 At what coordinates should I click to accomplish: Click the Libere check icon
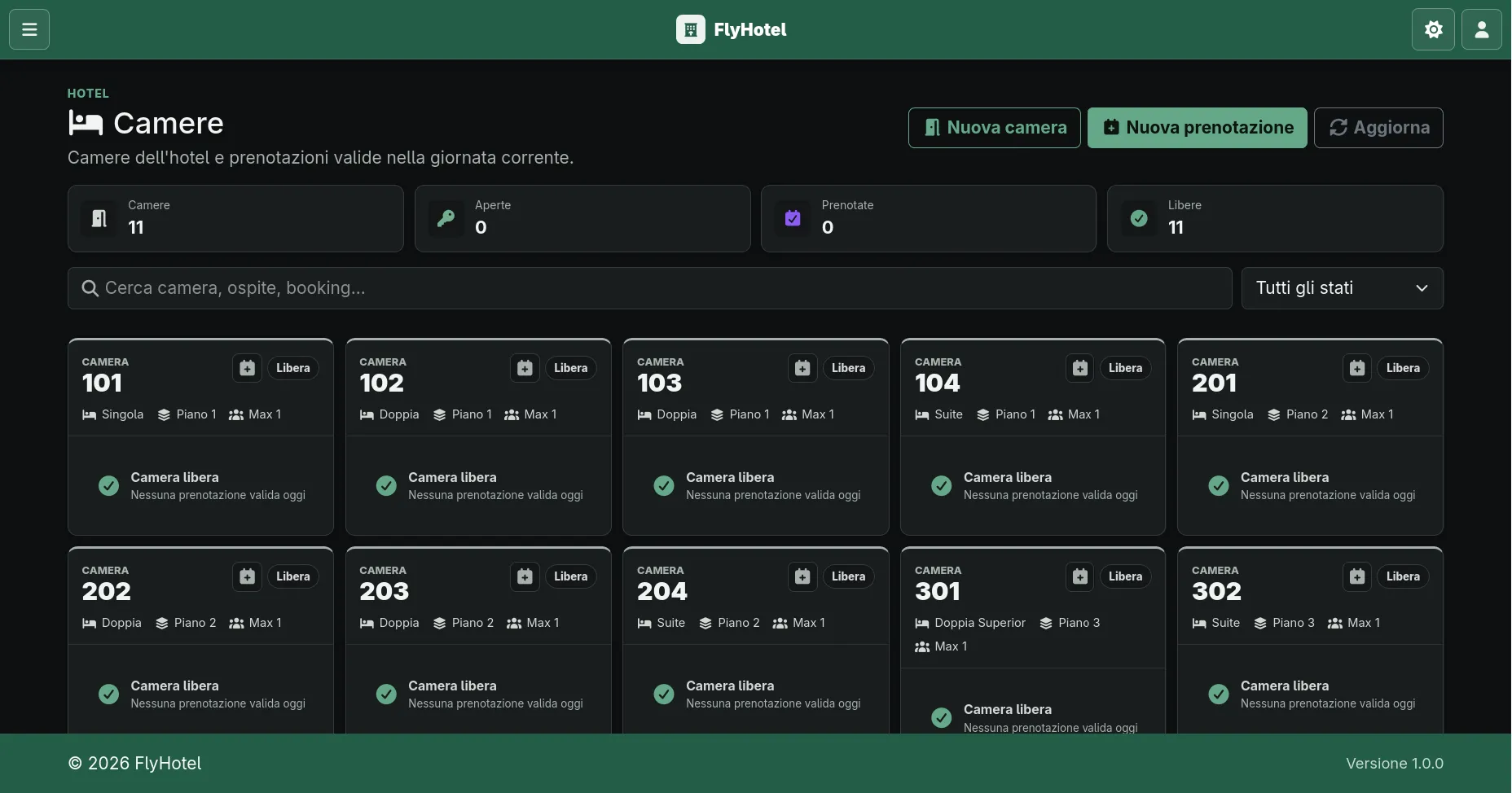[1139, 218]
